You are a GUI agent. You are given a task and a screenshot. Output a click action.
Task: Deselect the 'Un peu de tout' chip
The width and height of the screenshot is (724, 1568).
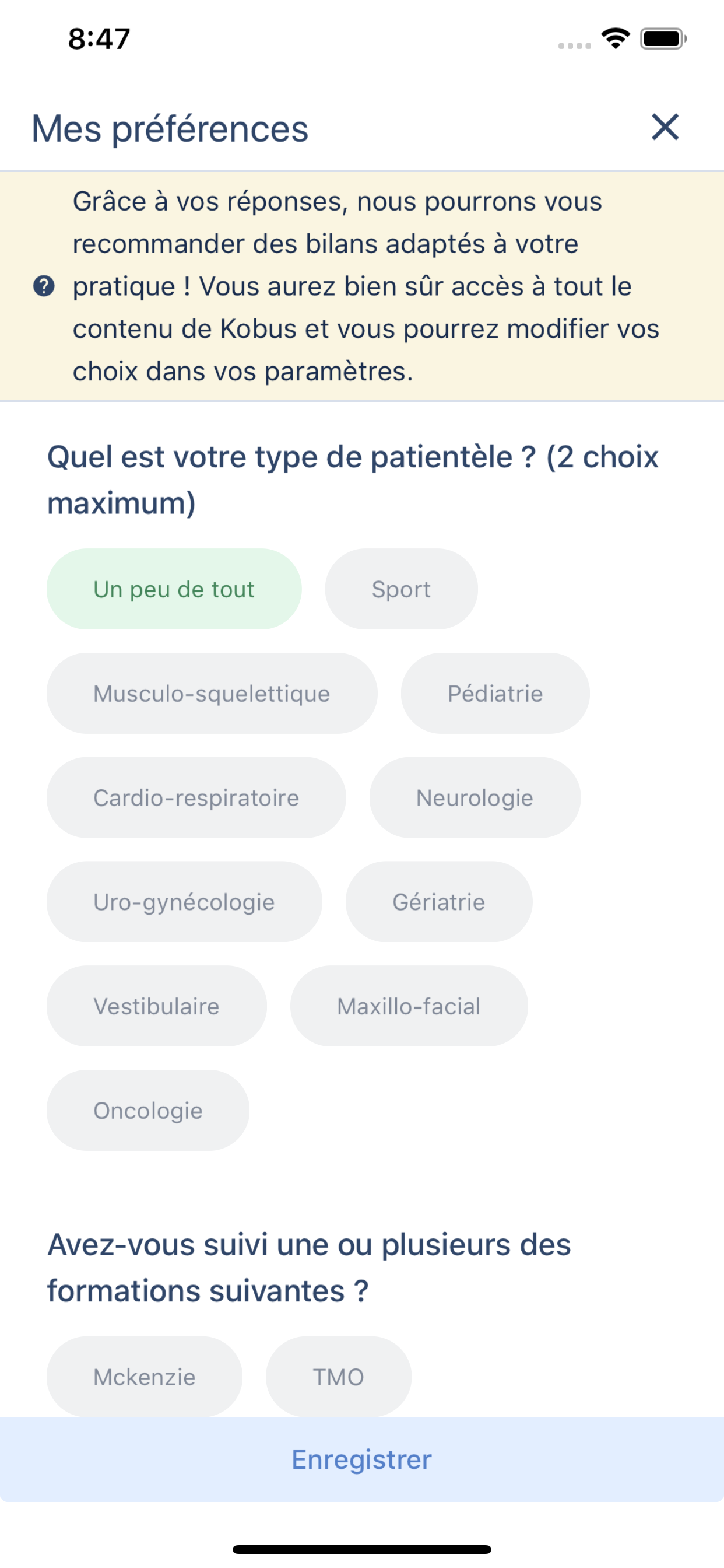(x=174, y=589)
